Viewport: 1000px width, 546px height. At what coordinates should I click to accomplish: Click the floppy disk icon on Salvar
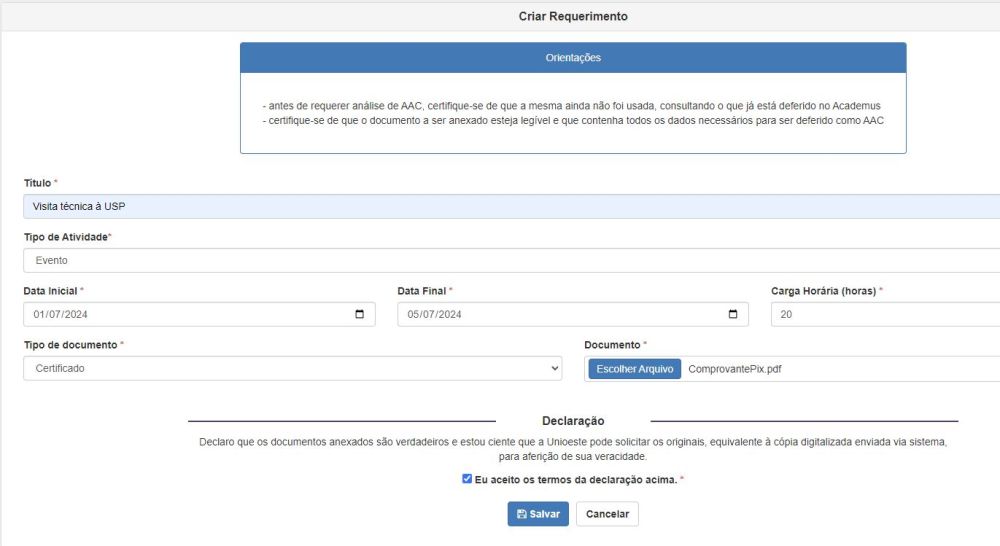click(x=521, y=514)
